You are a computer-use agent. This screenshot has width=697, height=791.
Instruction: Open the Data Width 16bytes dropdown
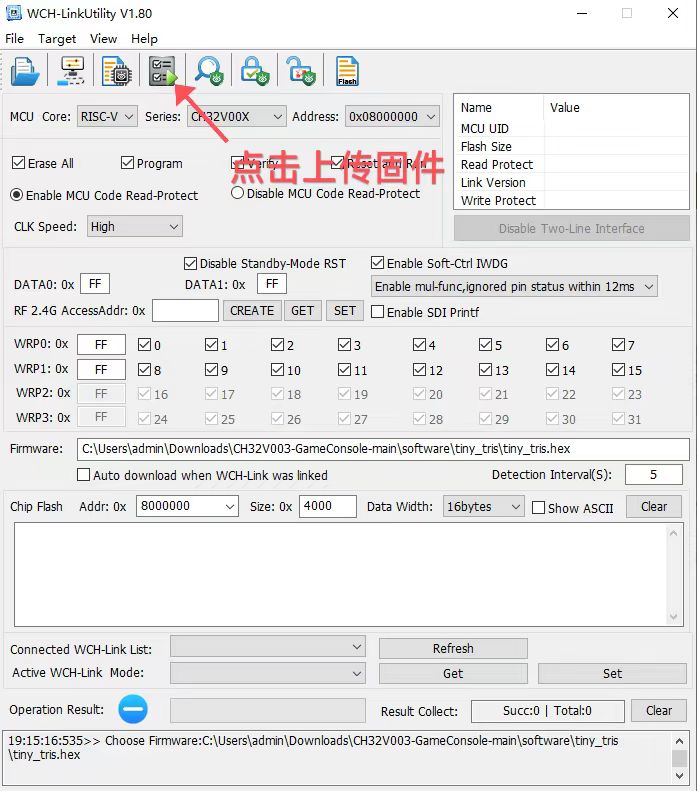483,507
